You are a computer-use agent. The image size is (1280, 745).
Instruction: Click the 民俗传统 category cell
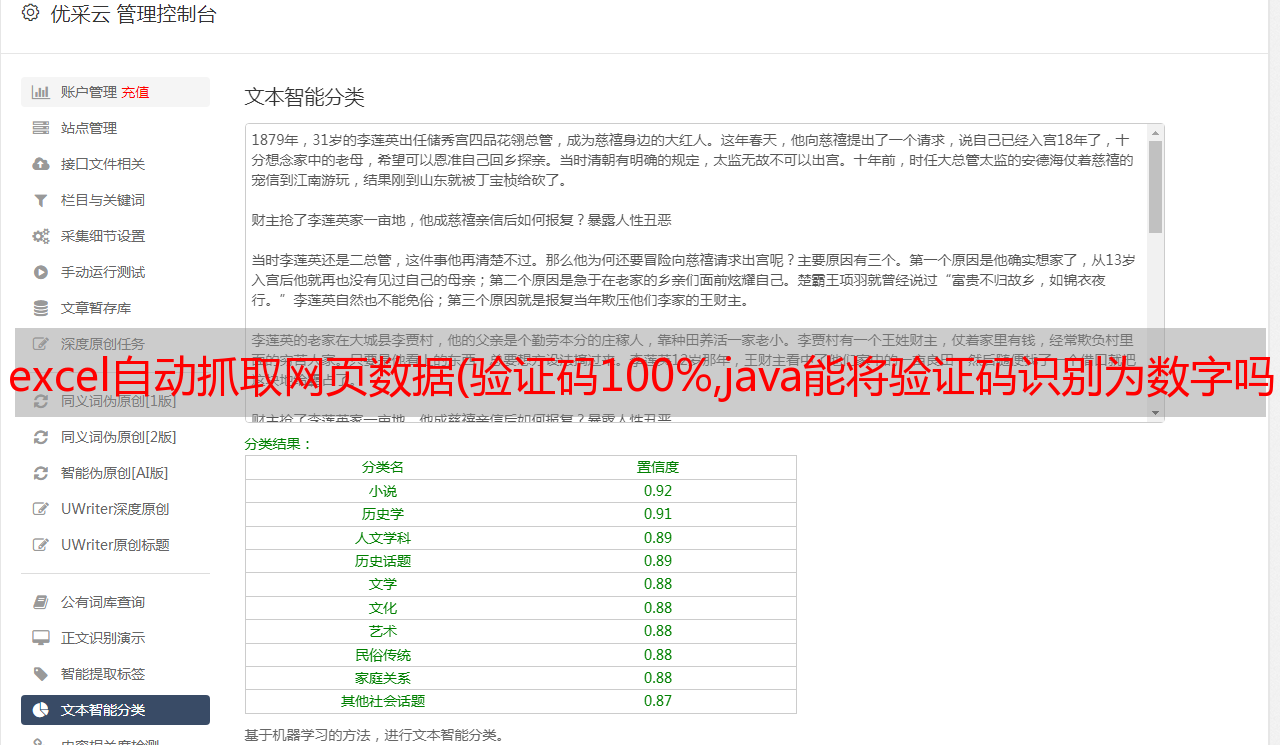[x=383, y=655]
